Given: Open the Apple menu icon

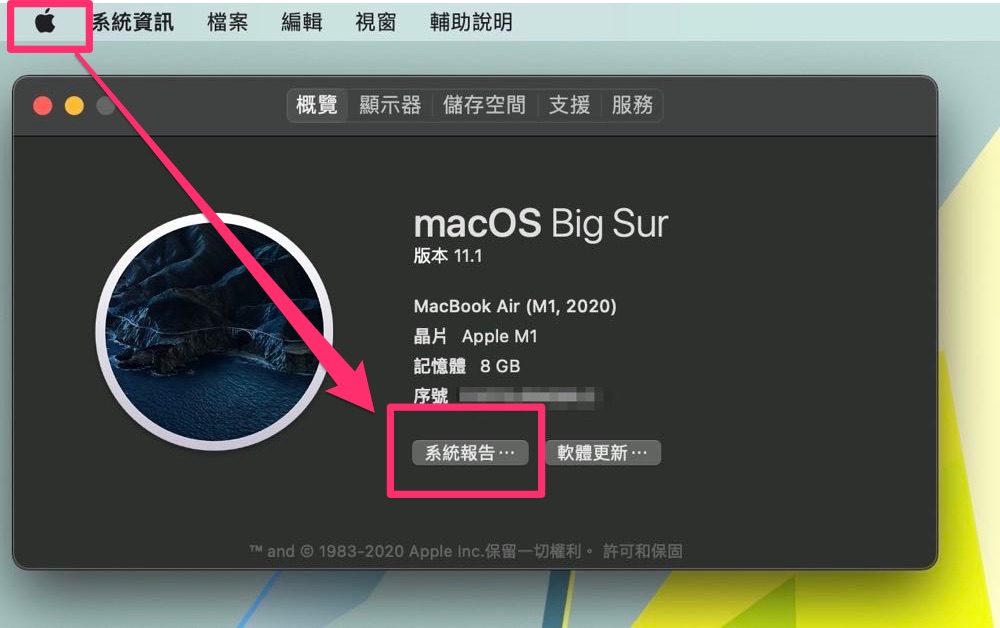Looking at the screenshot, I should coord(45,22).
